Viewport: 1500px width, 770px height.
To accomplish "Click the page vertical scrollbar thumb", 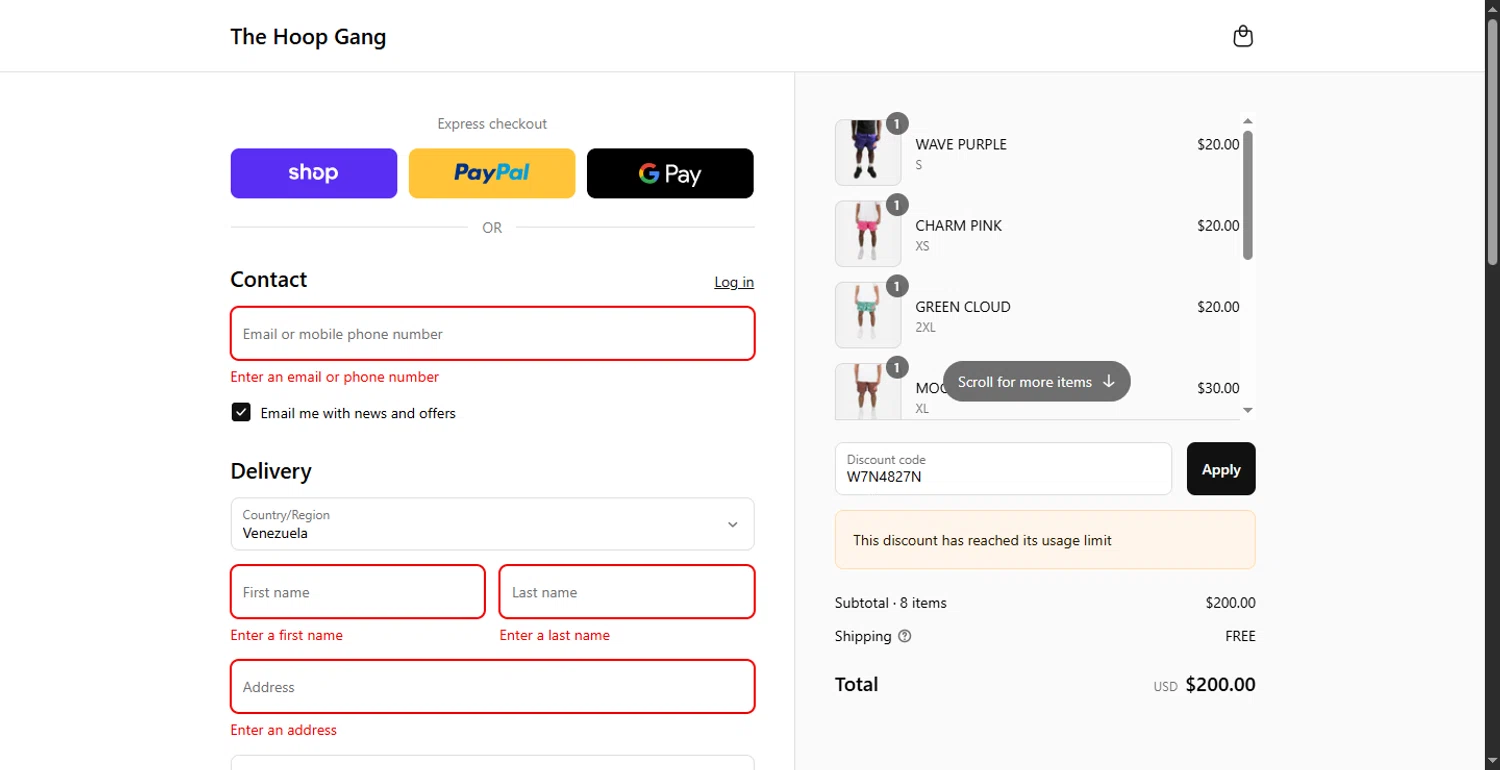I will coord(1492,144).
